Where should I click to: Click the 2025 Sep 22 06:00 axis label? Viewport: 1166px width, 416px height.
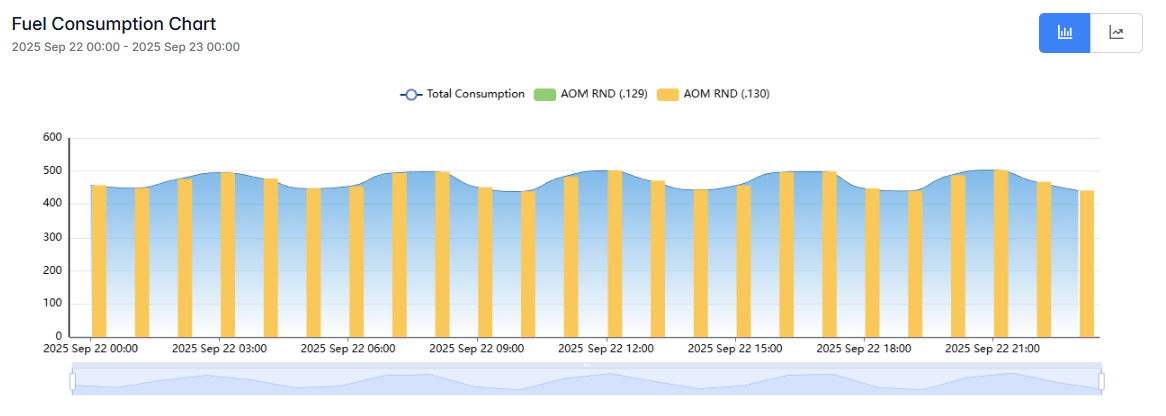[x=348, y=349]
